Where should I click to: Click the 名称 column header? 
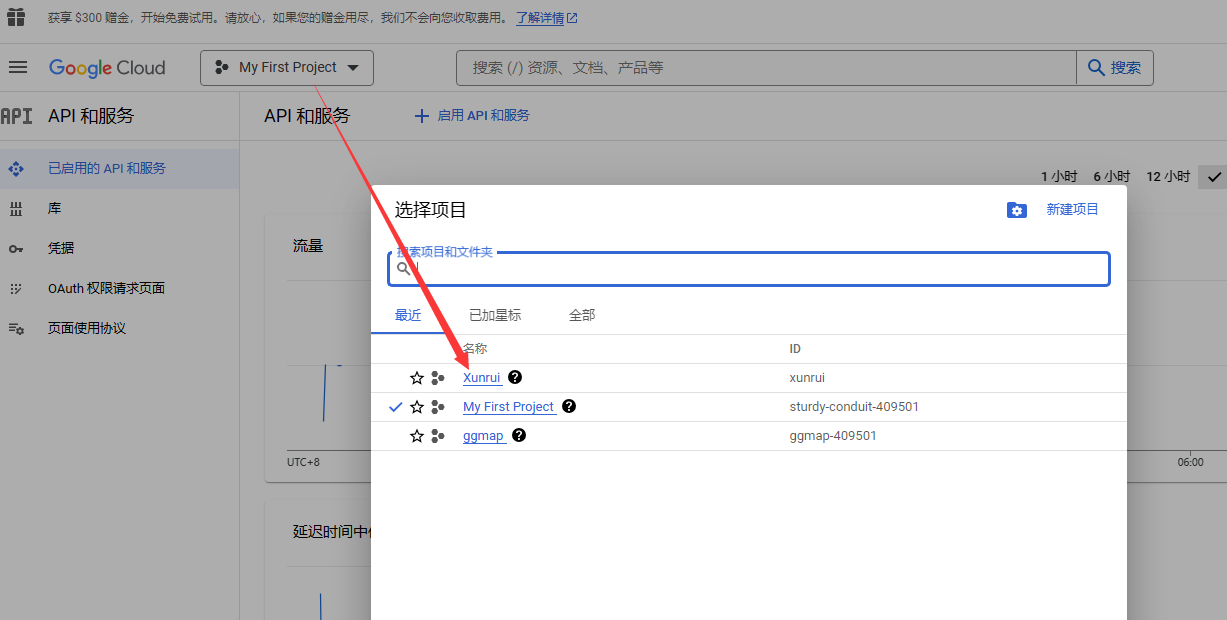coord(475,349)
